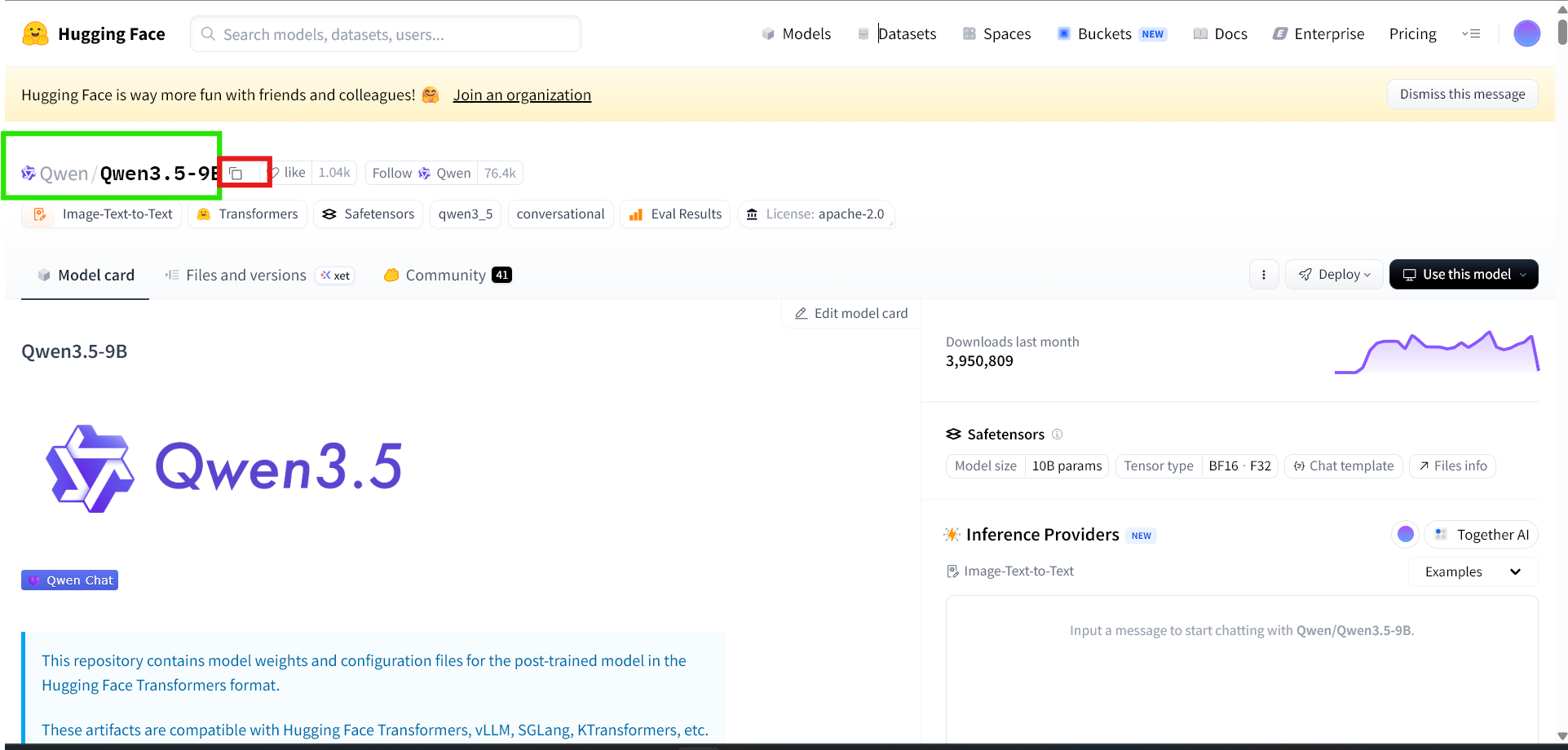Expand the Deploy dropdown
This screenshot has height=750, width=1568.
point(1335,275)
